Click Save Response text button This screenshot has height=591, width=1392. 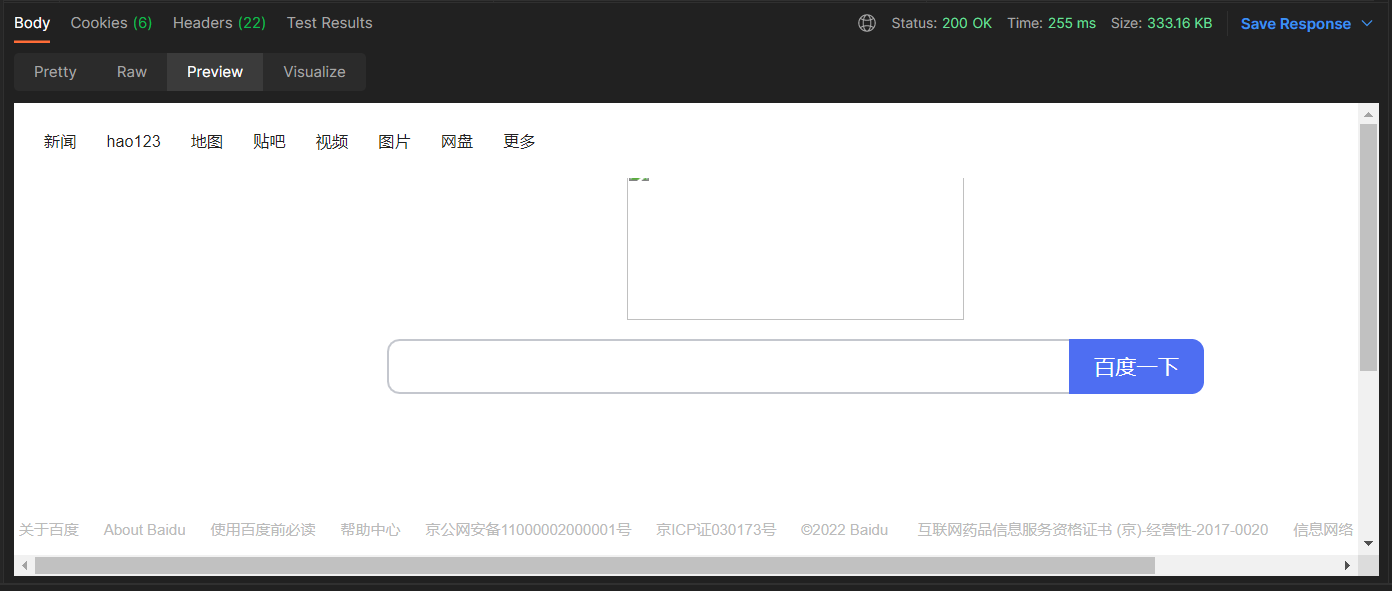(1295, 24)
